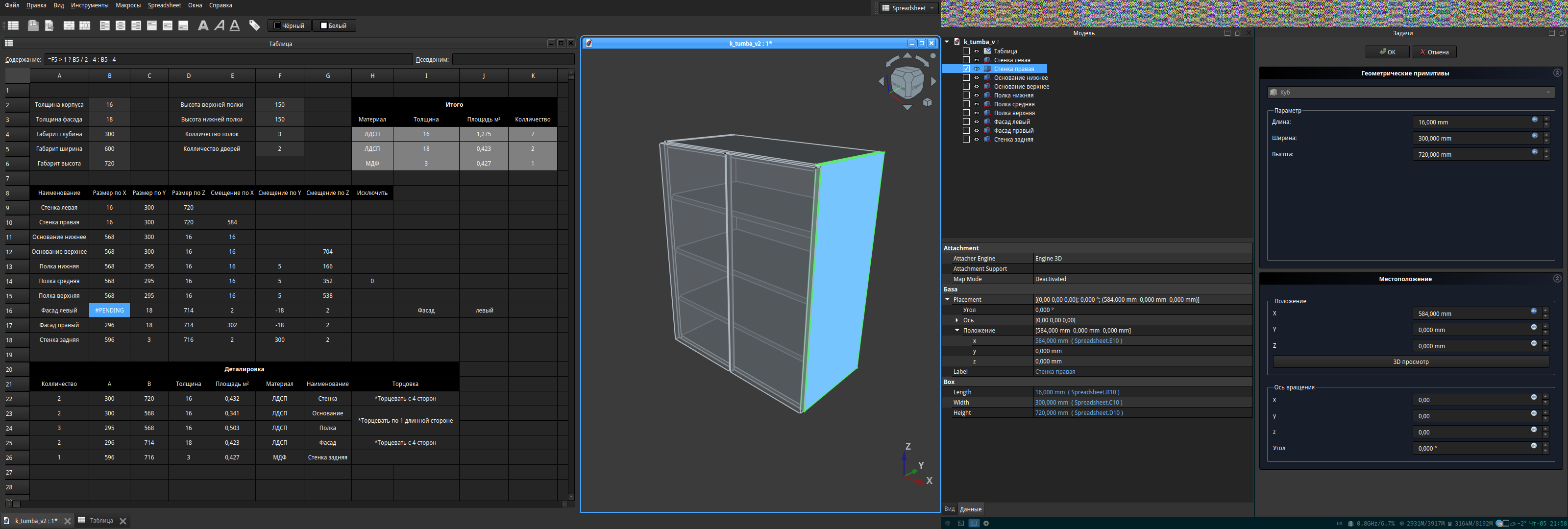The height and width of the screenshot is (529, 1568).
Task: Open the Макросы menu
Action: pos(128,5)
